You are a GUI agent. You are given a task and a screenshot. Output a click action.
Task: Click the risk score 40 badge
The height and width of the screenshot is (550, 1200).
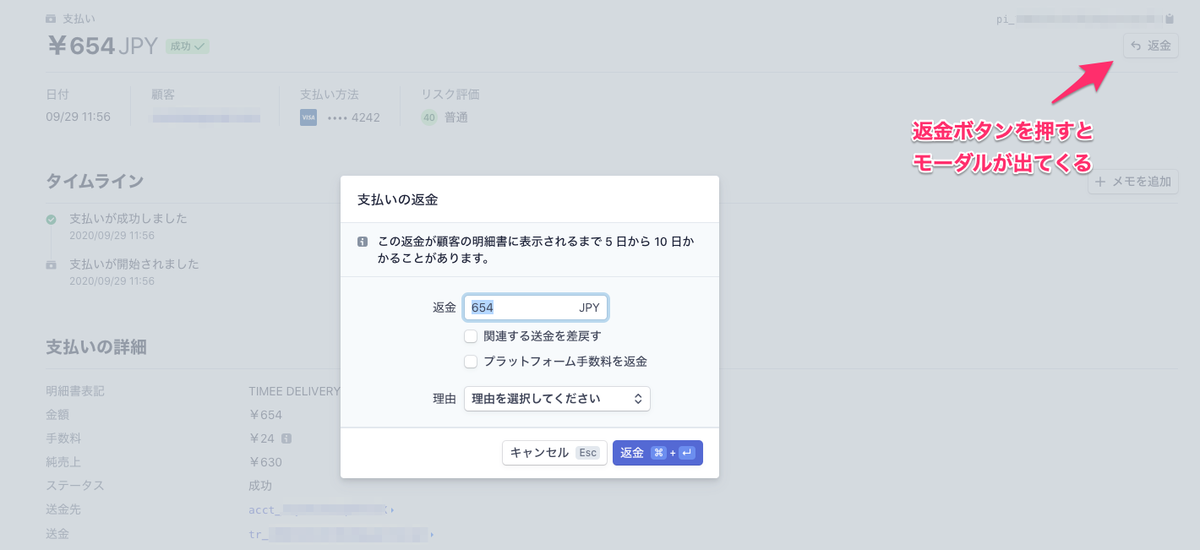pyautogui.click(x=429, y=117)
